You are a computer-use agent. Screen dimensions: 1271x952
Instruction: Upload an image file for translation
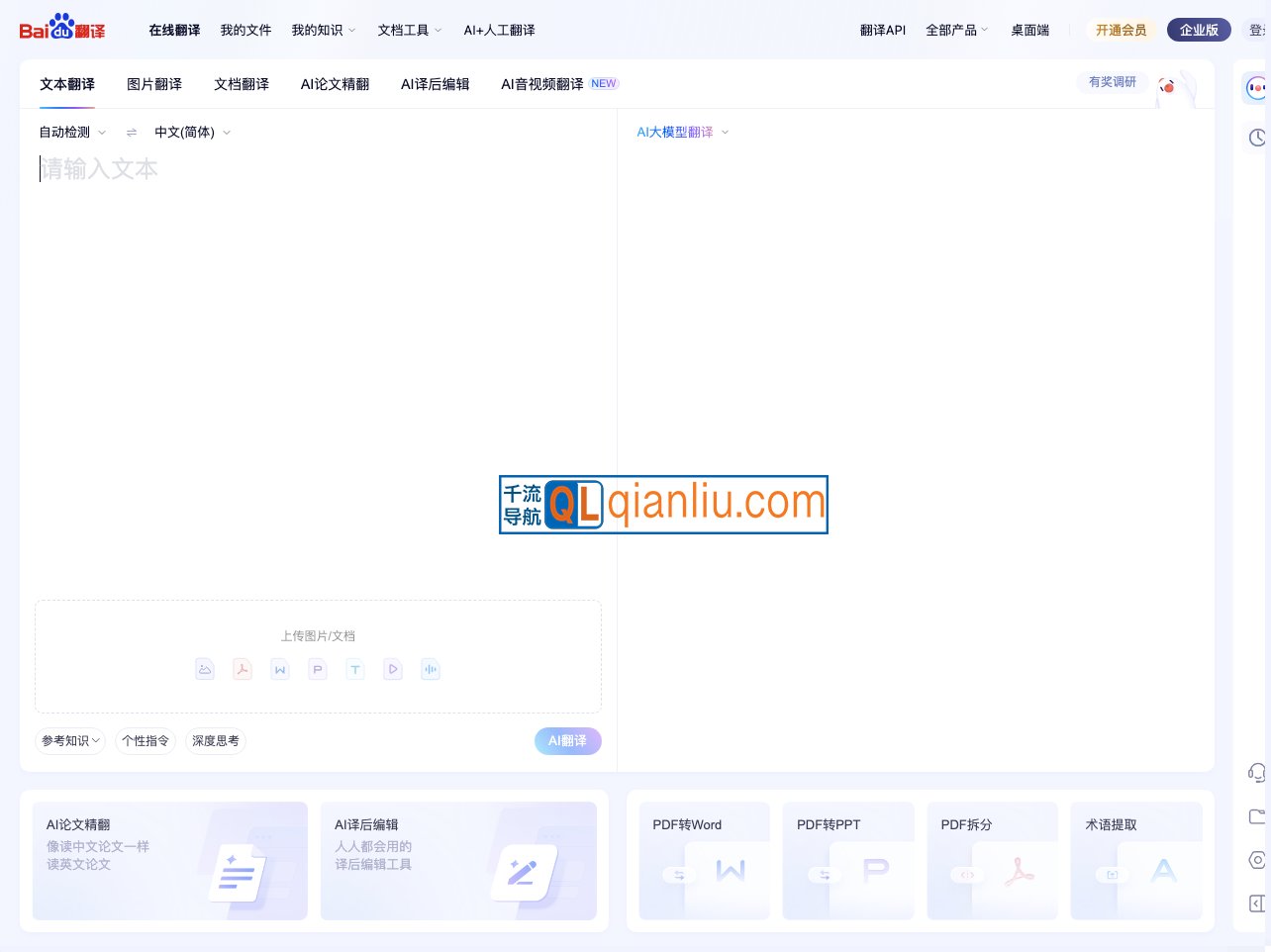(205, 669)
